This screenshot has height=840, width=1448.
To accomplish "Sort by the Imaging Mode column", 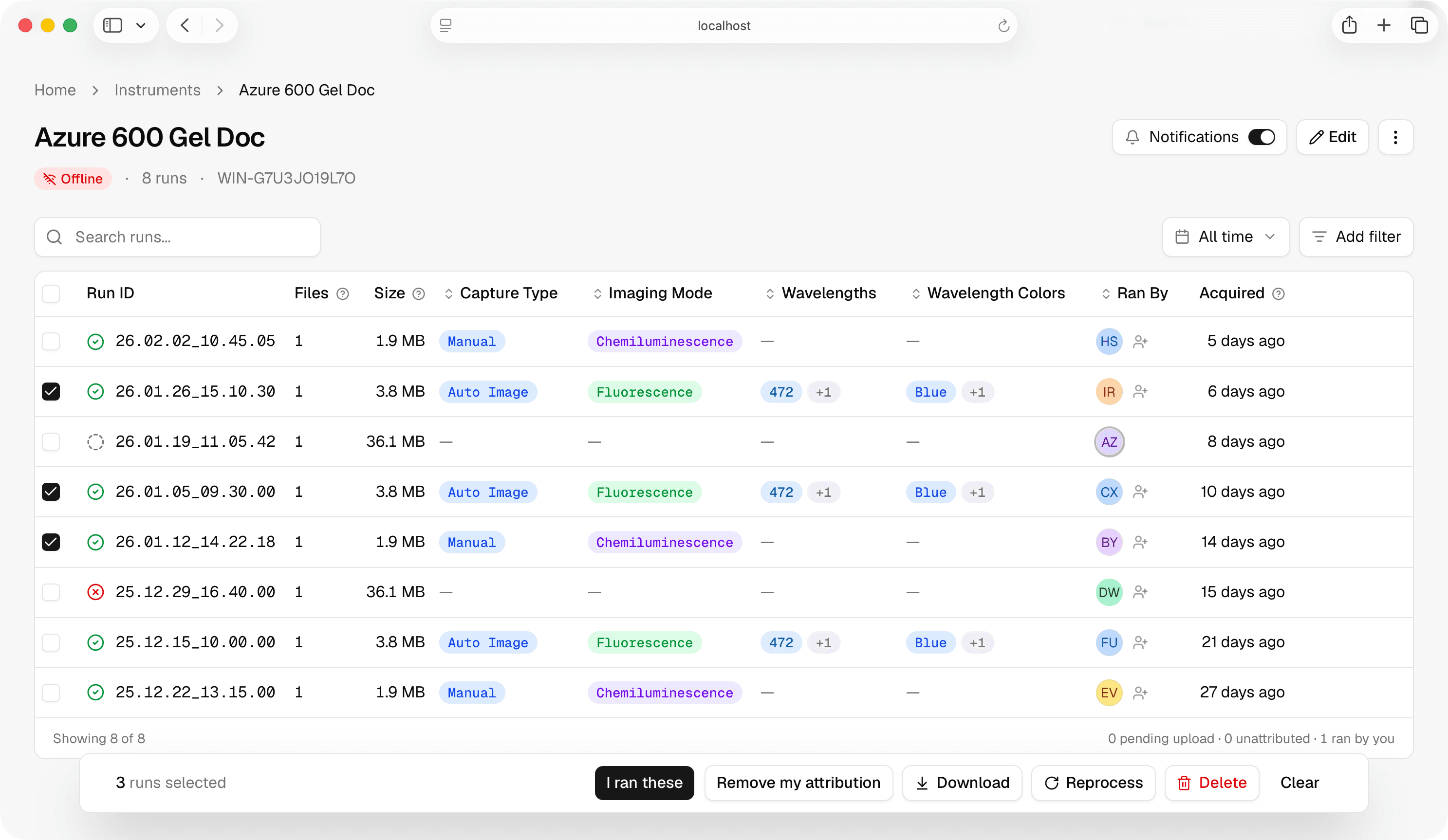I will pyautogui.click(x=652, y=293).
